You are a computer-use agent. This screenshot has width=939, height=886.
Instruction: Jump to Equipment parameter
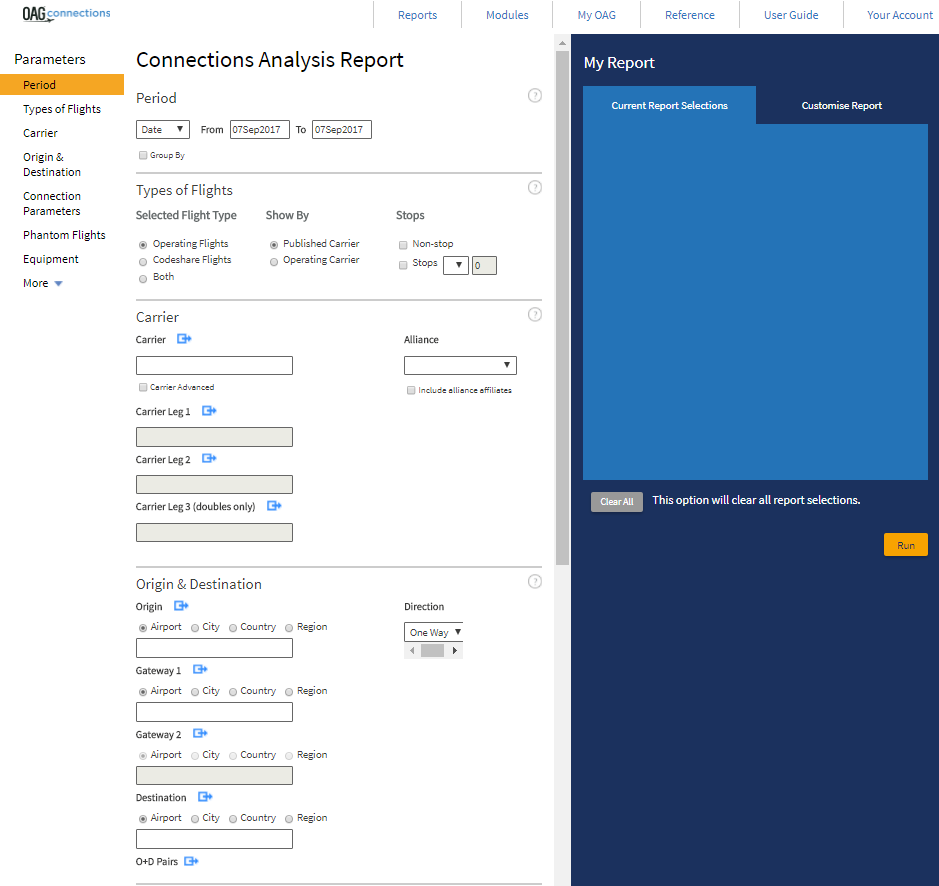tap(51, 259)
